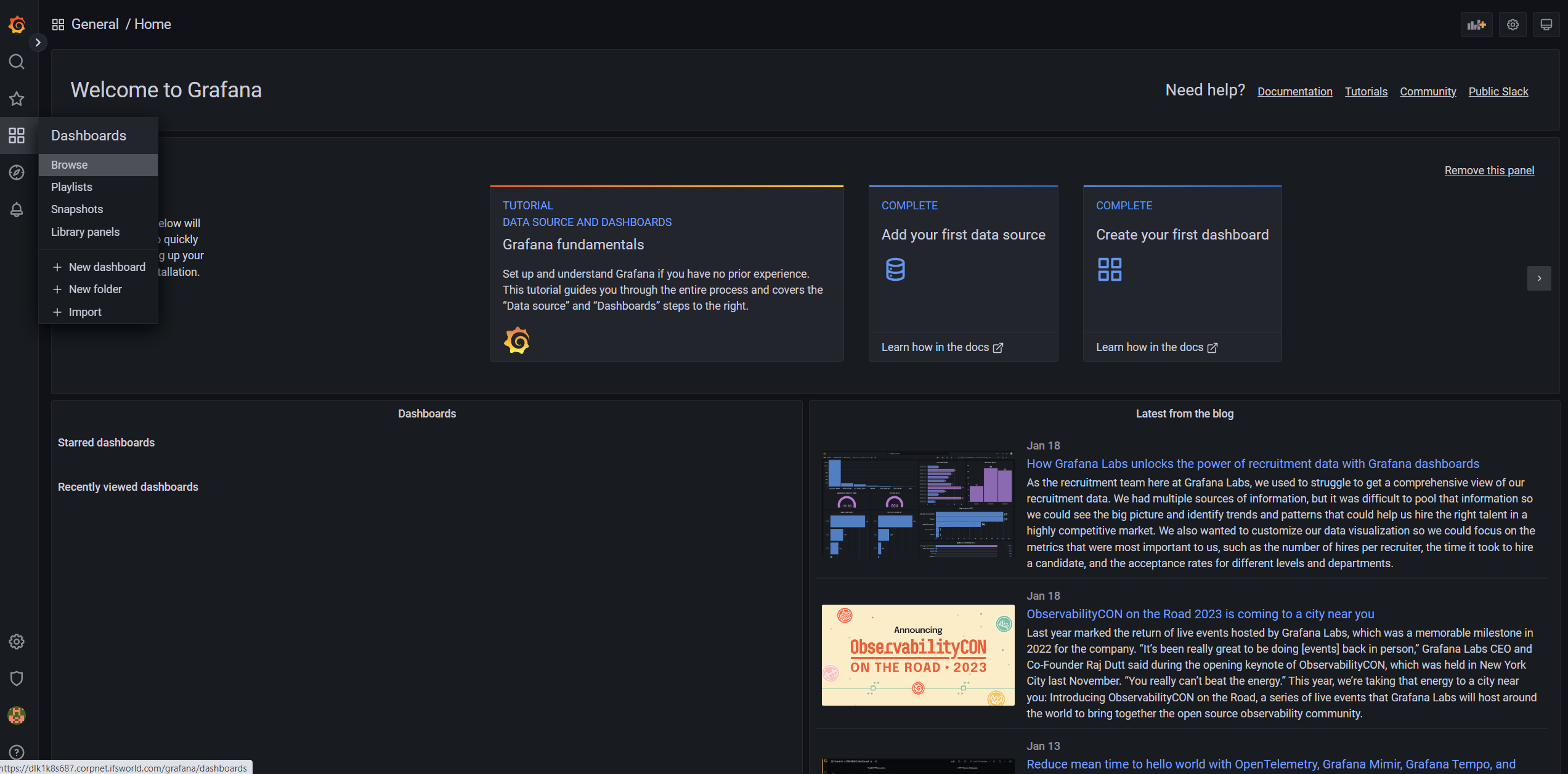Click the next-cards arrow on the right

1539,278
